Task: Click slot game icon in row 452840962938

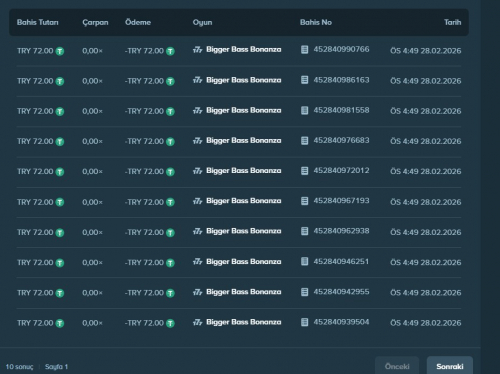Action: [198, 231]
